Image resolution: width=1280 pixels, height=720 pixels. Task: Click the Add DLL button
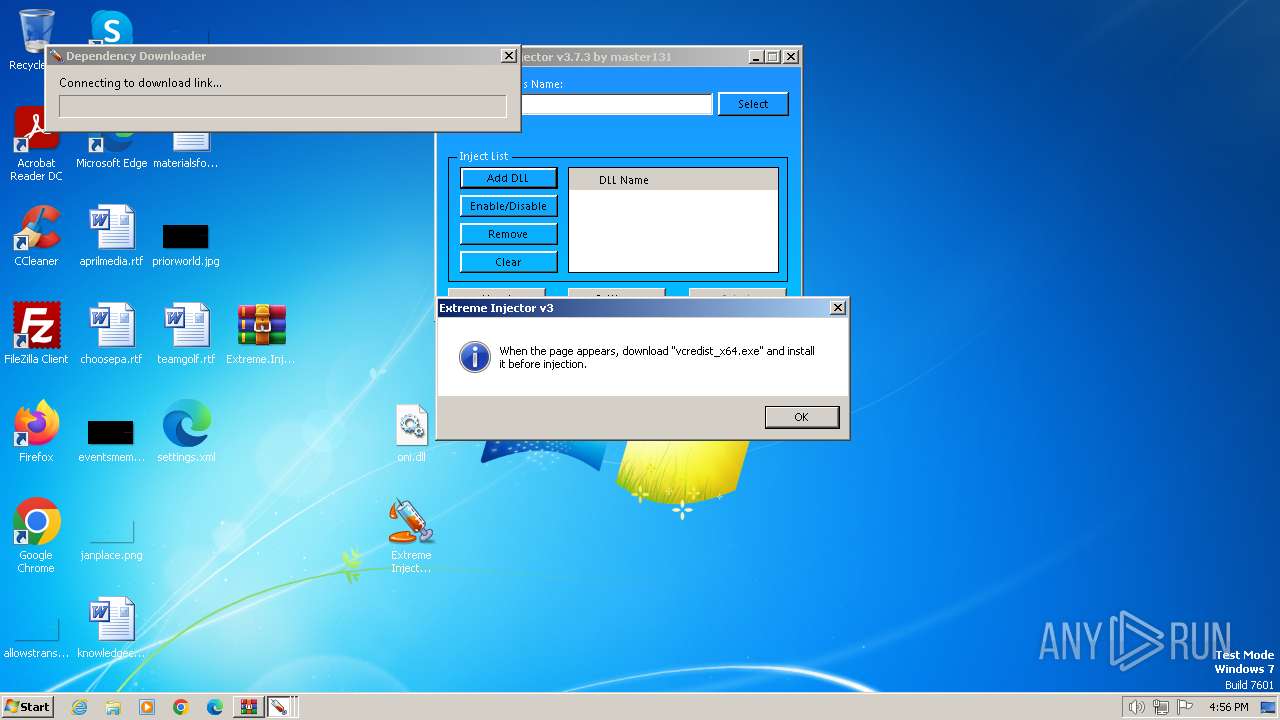click(x=508, y=178)
